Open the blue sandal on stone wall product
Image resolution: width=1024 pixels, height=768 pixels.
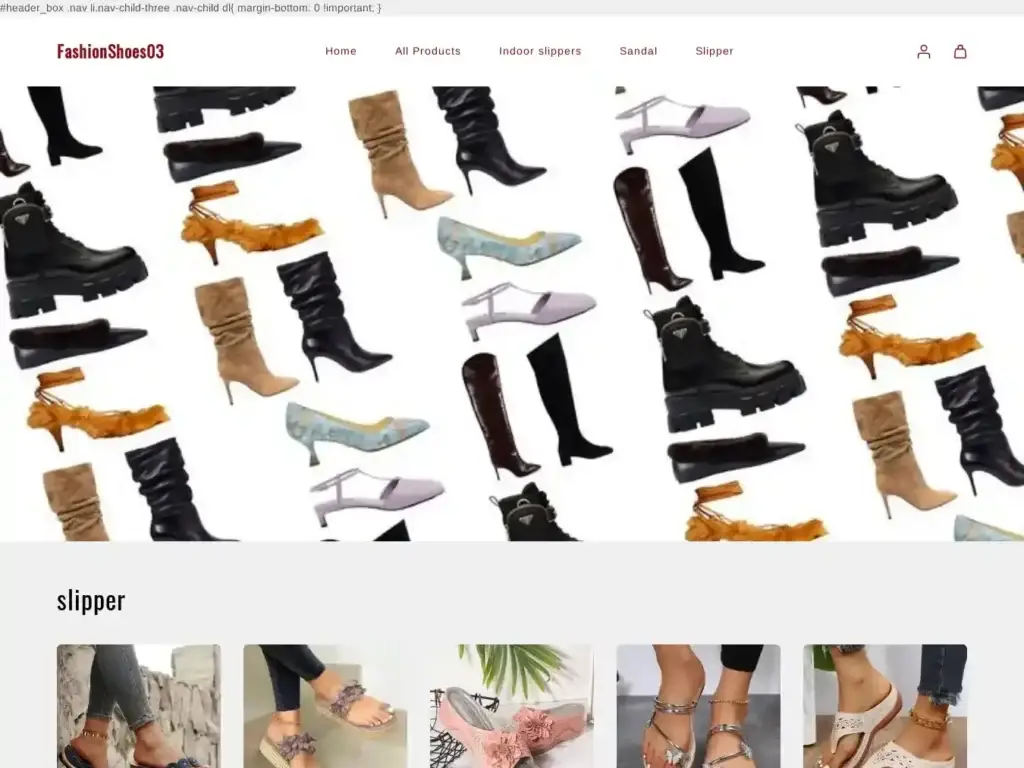click(138, 705)
